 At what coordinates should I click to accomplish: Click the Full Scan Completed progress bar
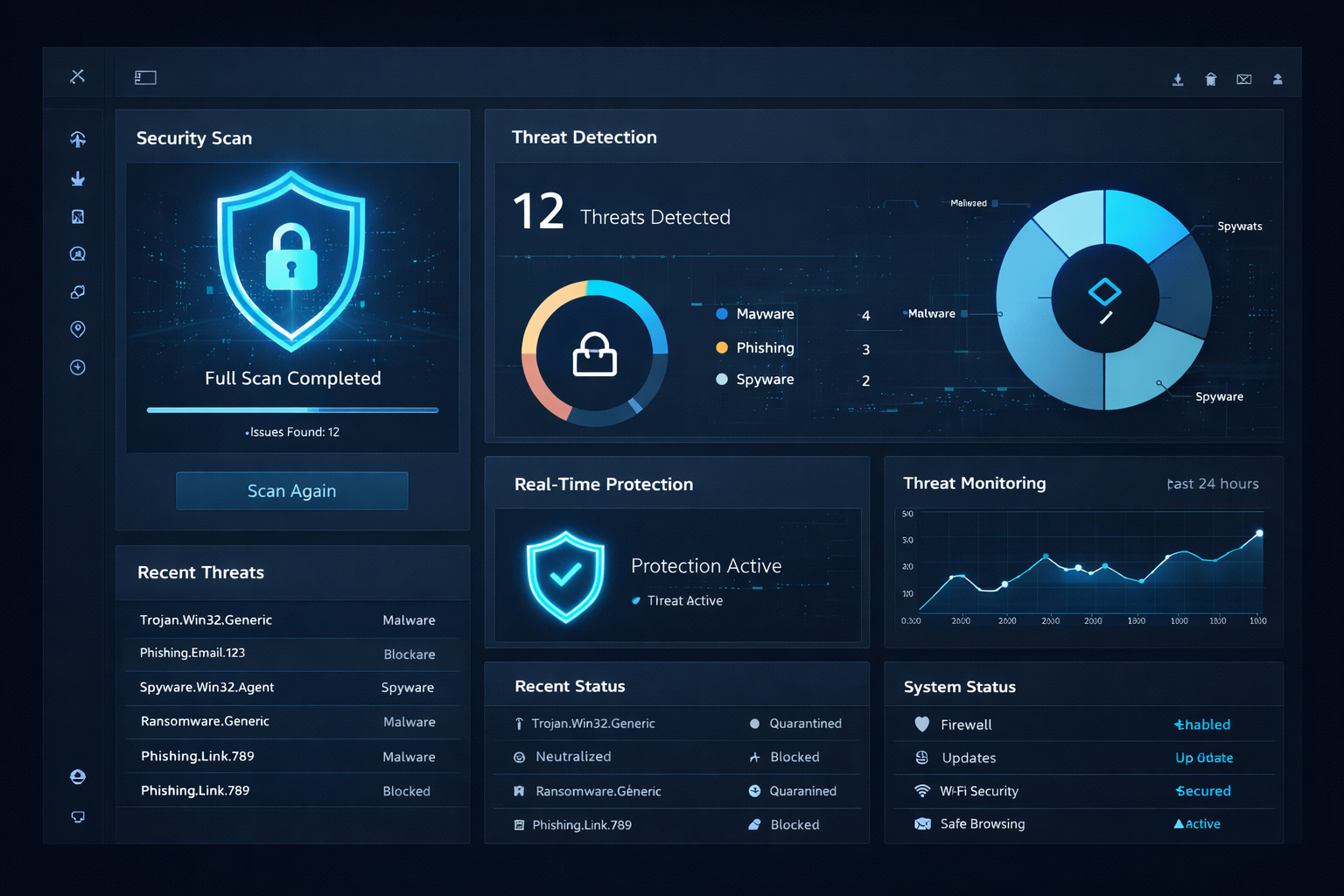coord(292,409)
